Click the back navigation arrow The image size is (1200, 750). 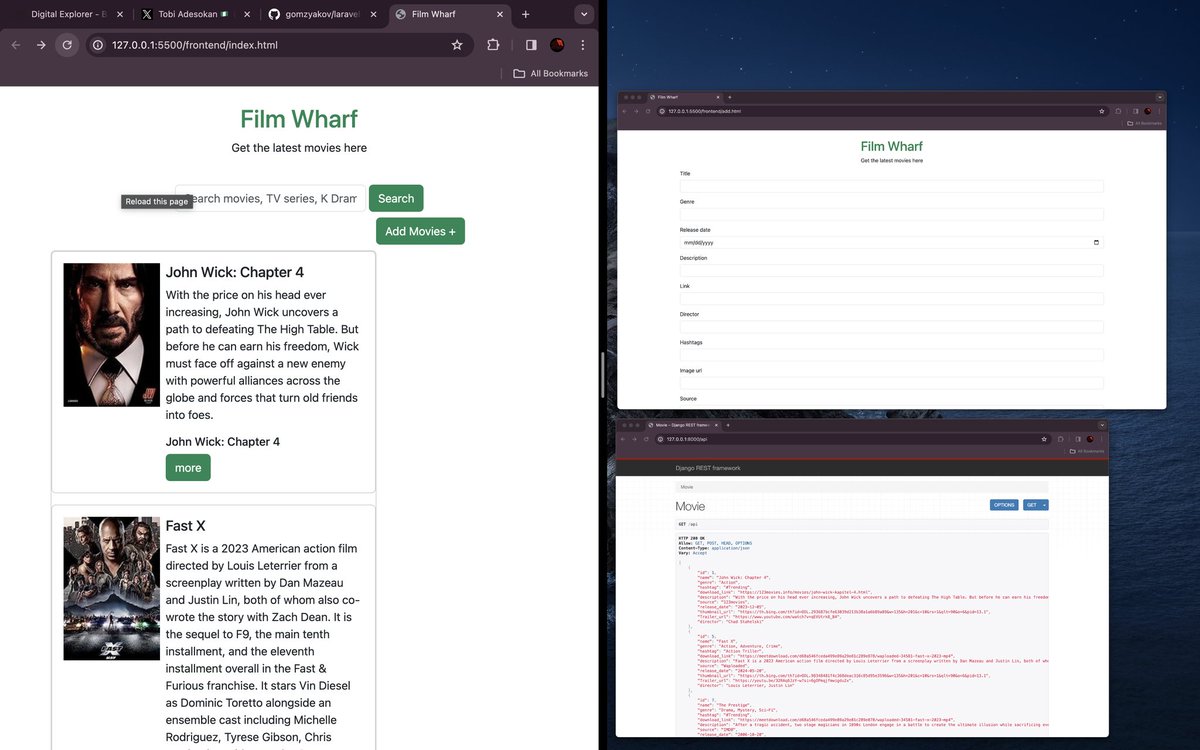(x=15, y=45)
